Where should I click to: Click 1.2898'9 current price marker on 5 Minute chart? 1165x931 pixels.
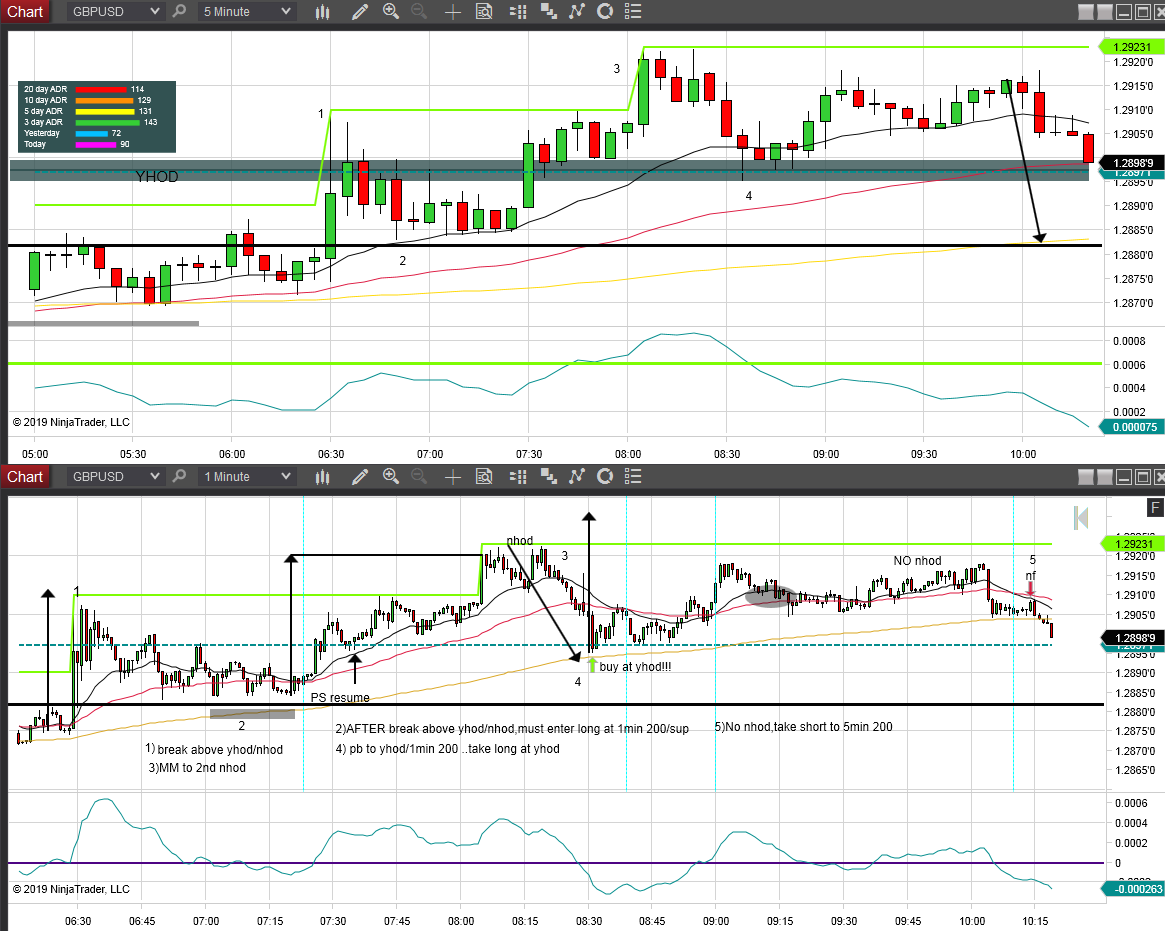pos(1132,163)
